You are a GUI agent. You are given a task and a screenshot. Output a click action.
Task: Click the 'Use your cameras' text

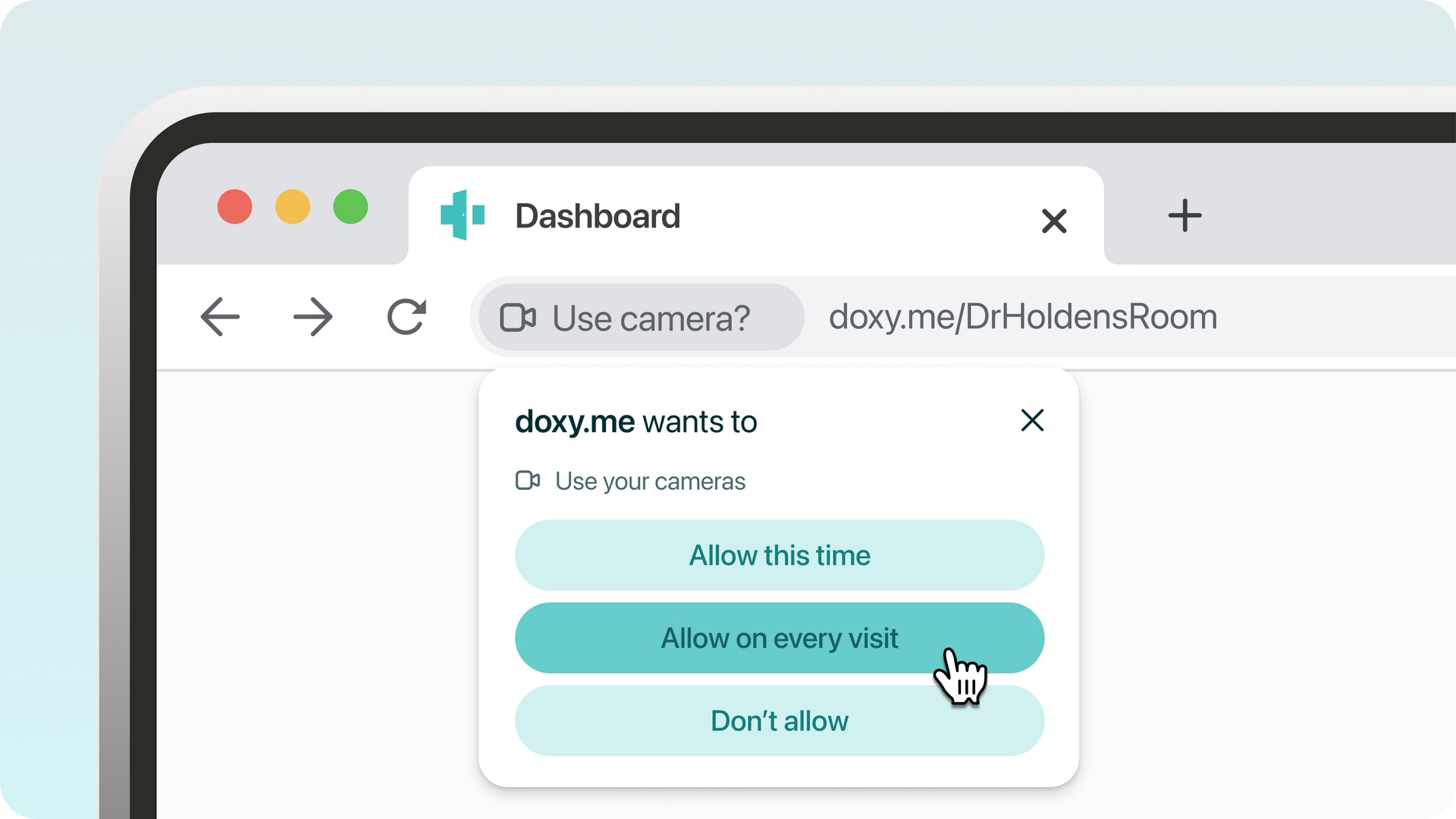(x=650, y=482)
